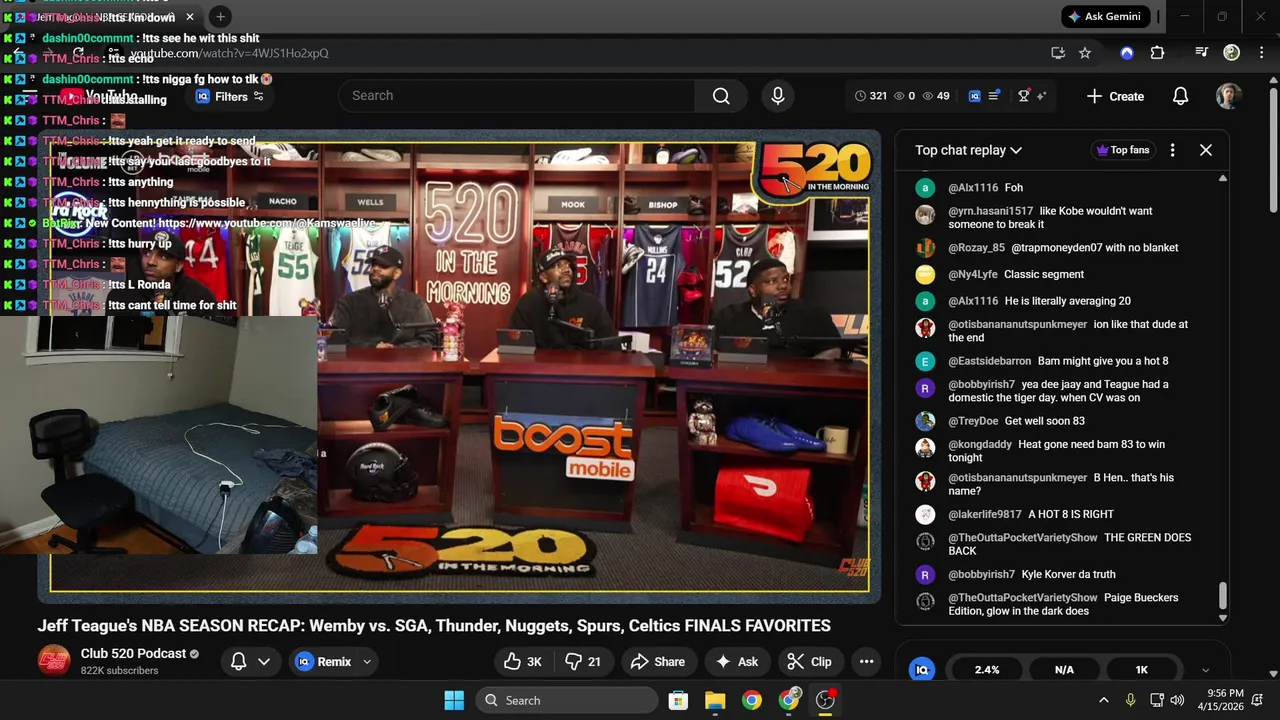The width and height of the screenshot is (1280, 720).
Task: Click Windows taskbar Search box
Action: [x=567, y=700]
